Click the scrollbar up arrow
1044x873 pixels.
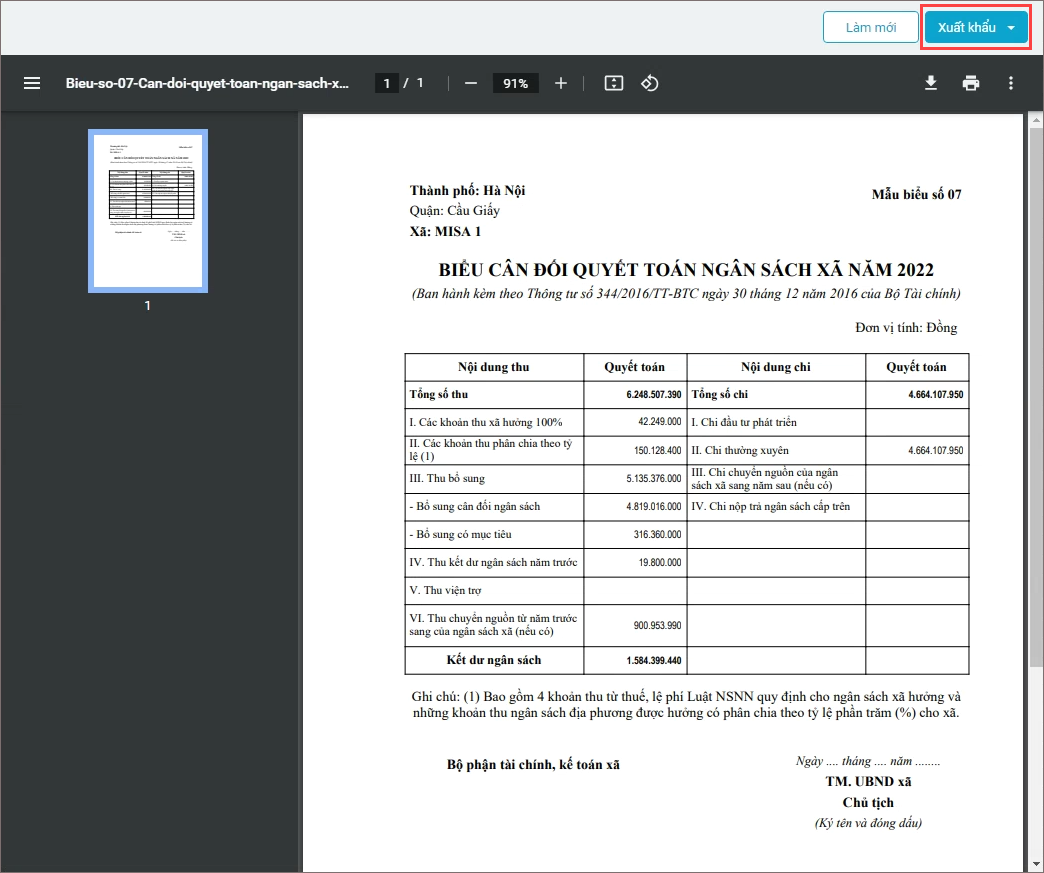pos(1036,120)
